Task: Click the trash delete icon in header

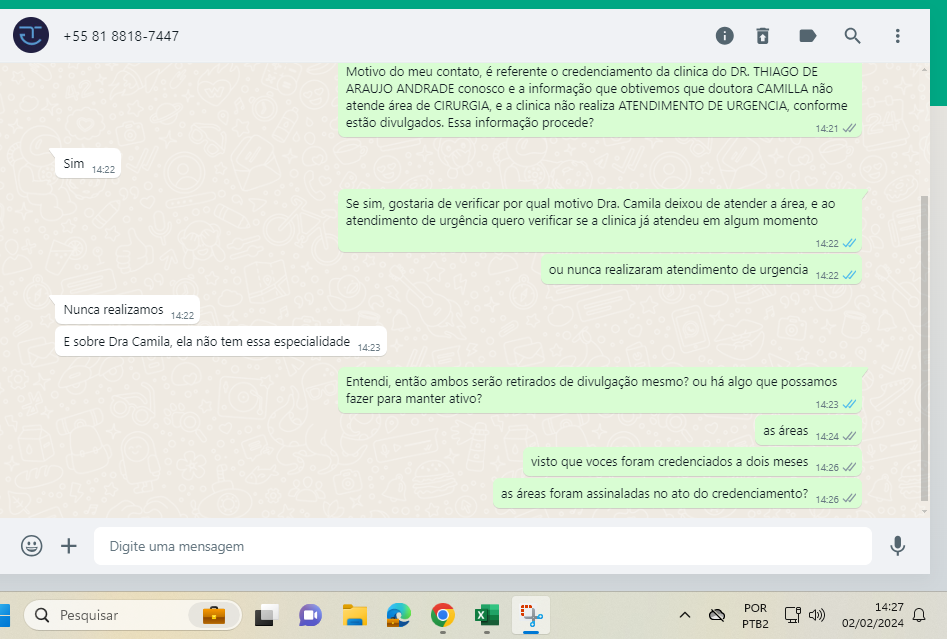Action: (763, 36)
